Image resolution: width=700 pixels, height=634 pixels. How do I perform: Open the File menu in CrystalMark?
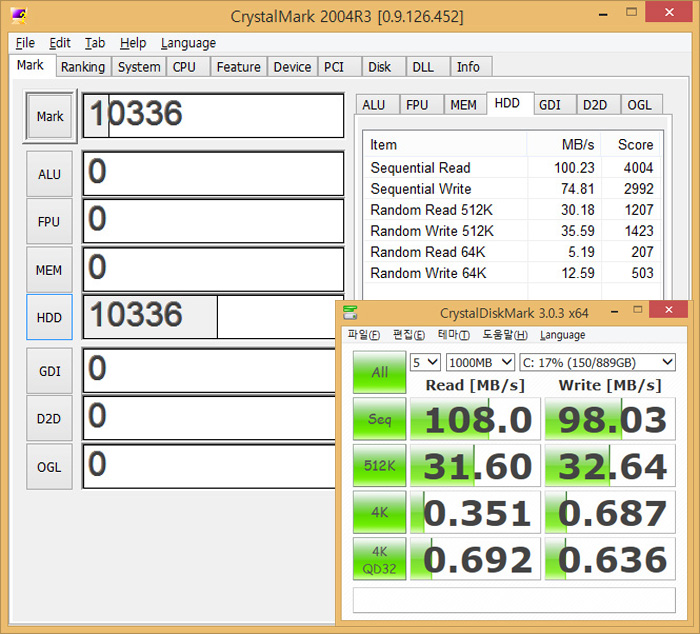tap(25, 43)
